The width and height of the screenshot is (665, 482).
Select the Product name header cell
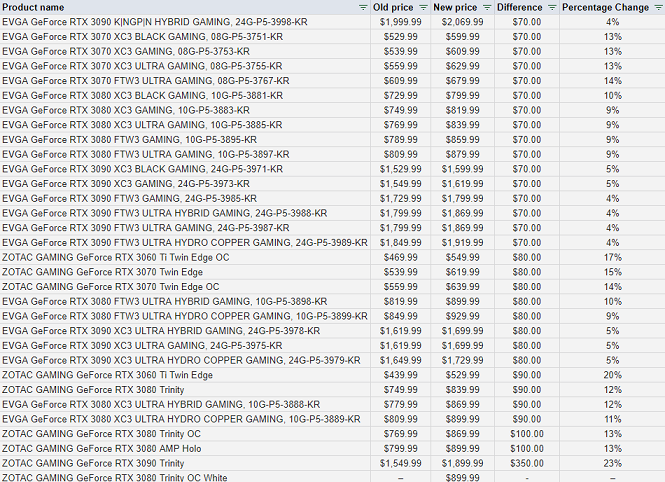(x=185, y=8)
